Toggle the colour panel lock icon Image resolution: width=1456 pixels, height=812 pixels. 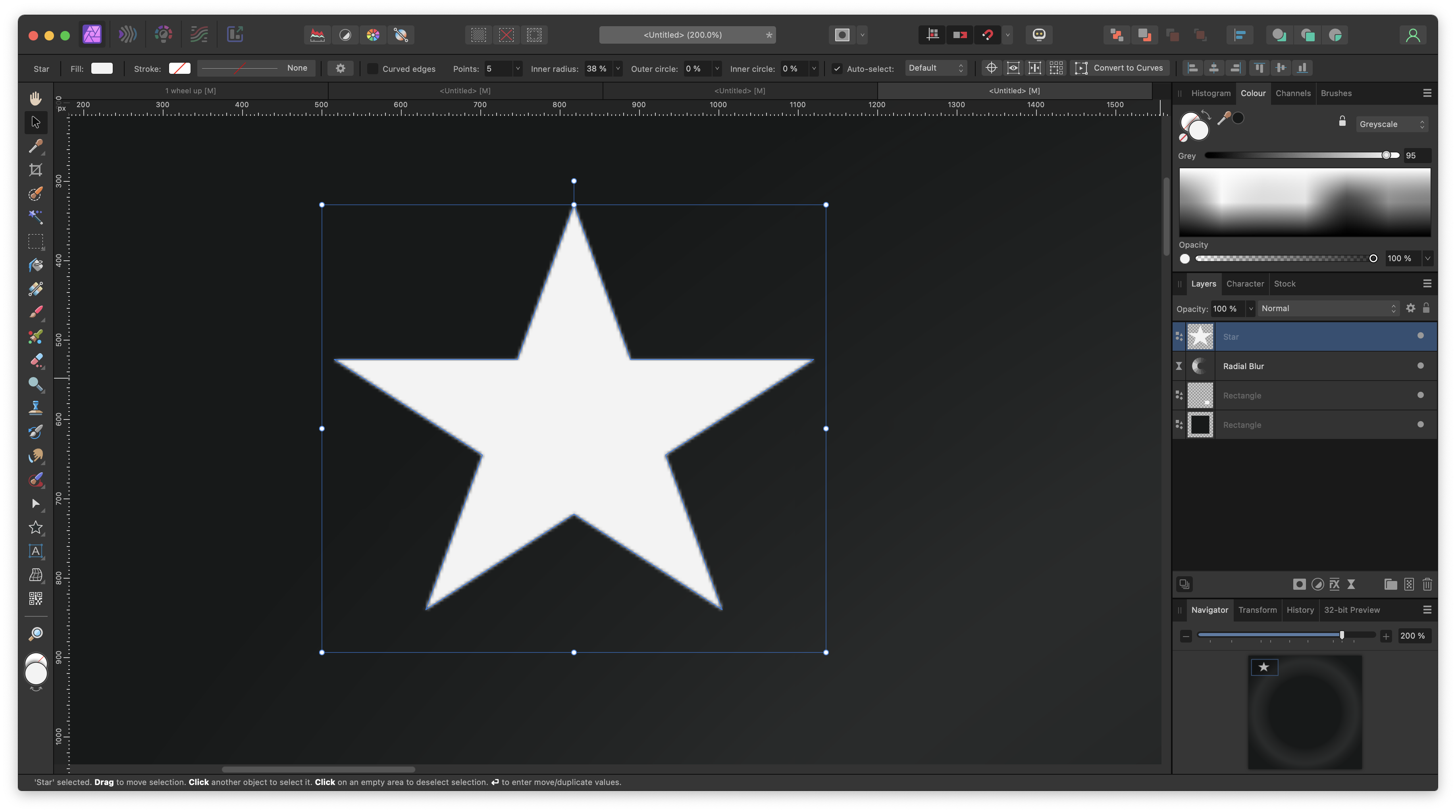click(x=1342, y=121)
